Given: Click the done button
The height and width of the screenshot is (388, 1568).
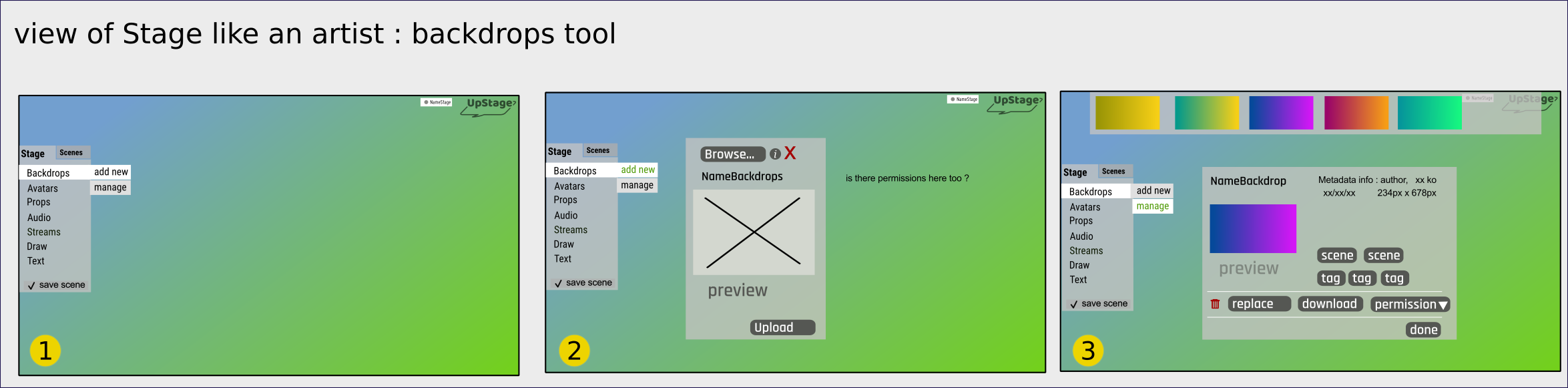Looking at the screenshot, I should 1423,330.
